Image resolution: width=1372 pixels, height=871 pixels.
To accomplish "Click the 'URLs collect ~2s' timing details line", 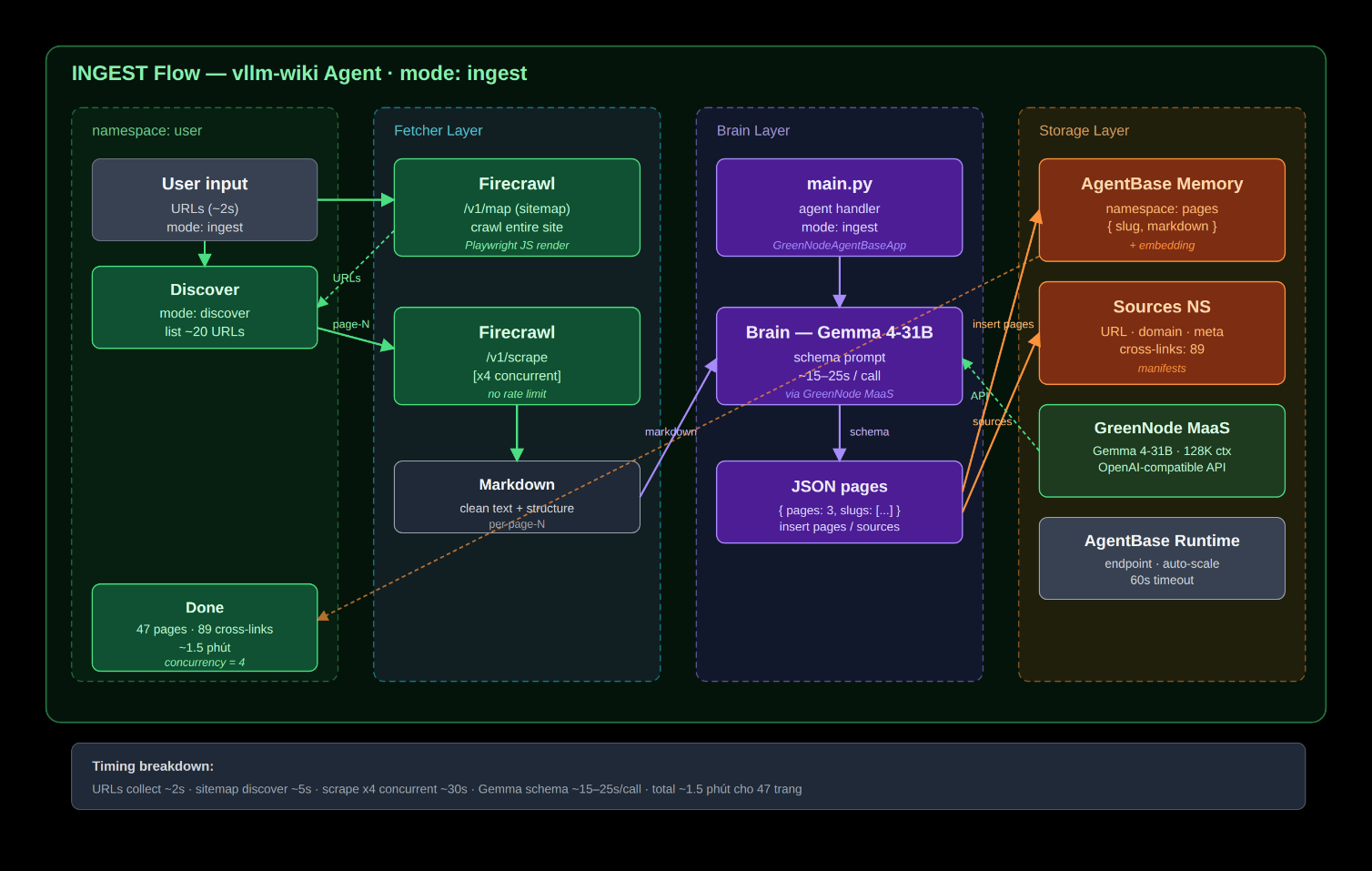I will tap(447, 789).
